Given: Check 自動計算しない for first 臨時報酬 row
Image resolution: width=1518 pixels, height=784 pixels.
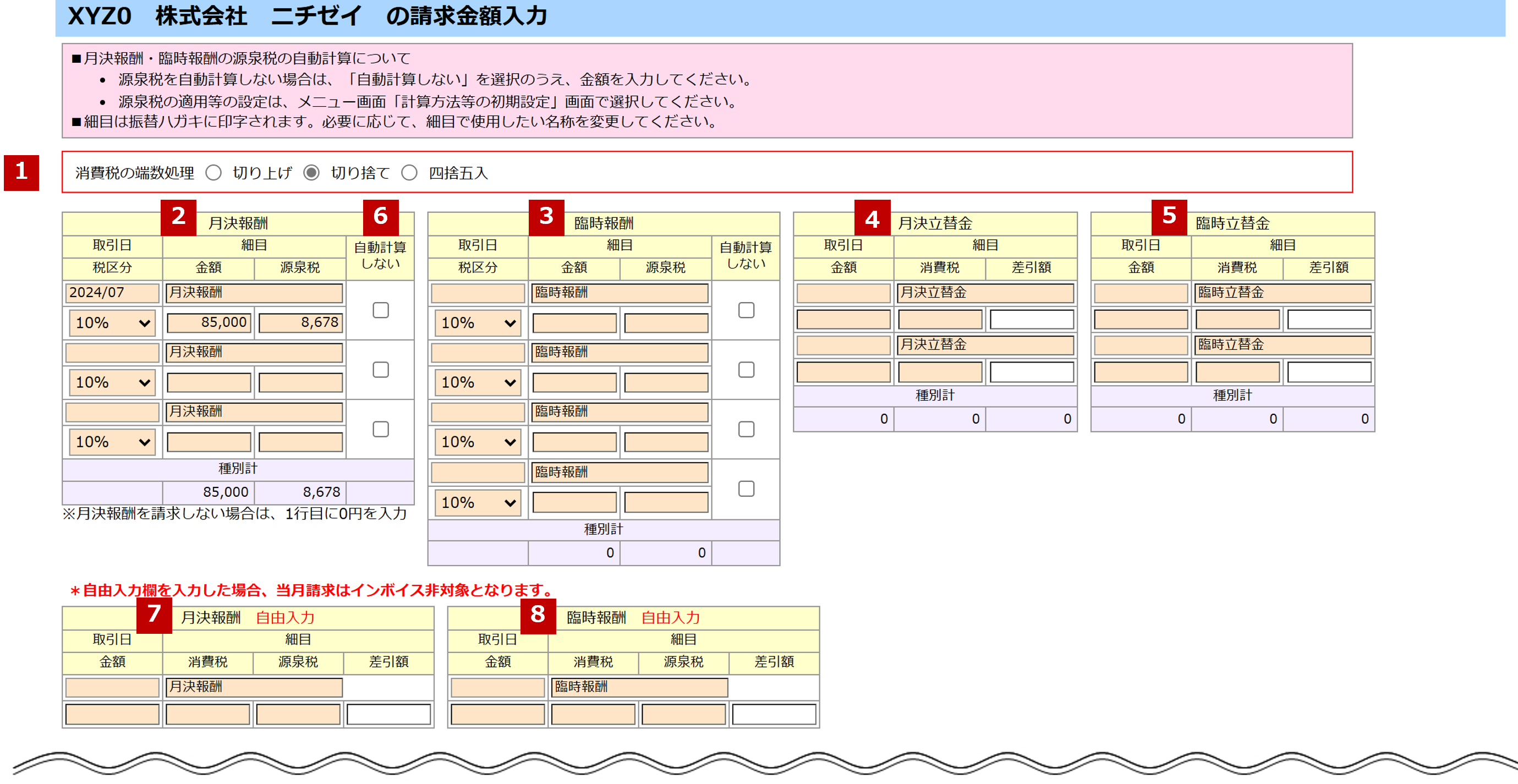Looking at the screenshot, I should click(x=746, y=310).
